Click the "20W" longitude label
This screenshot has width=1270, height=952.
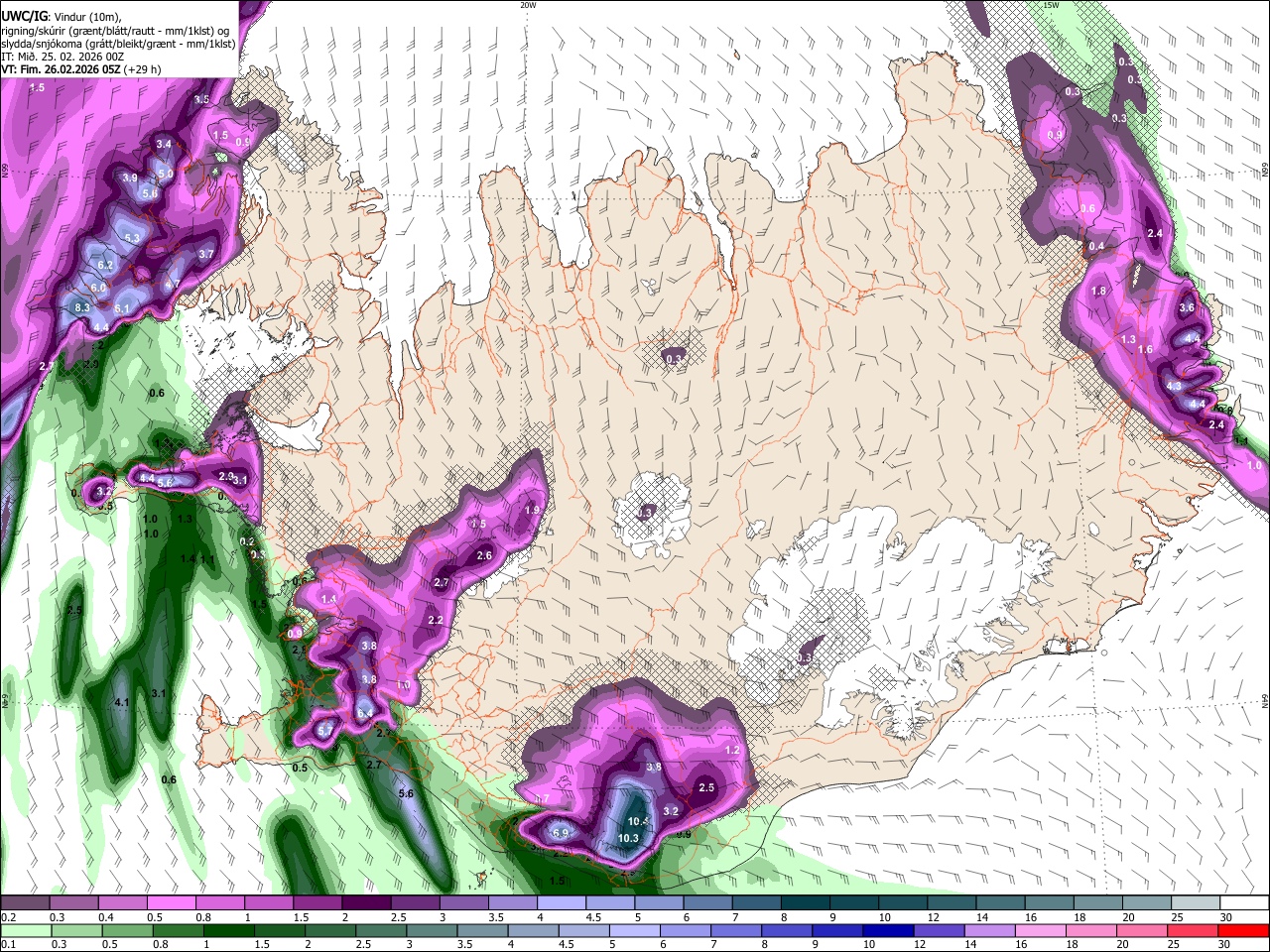coord(528,5)
